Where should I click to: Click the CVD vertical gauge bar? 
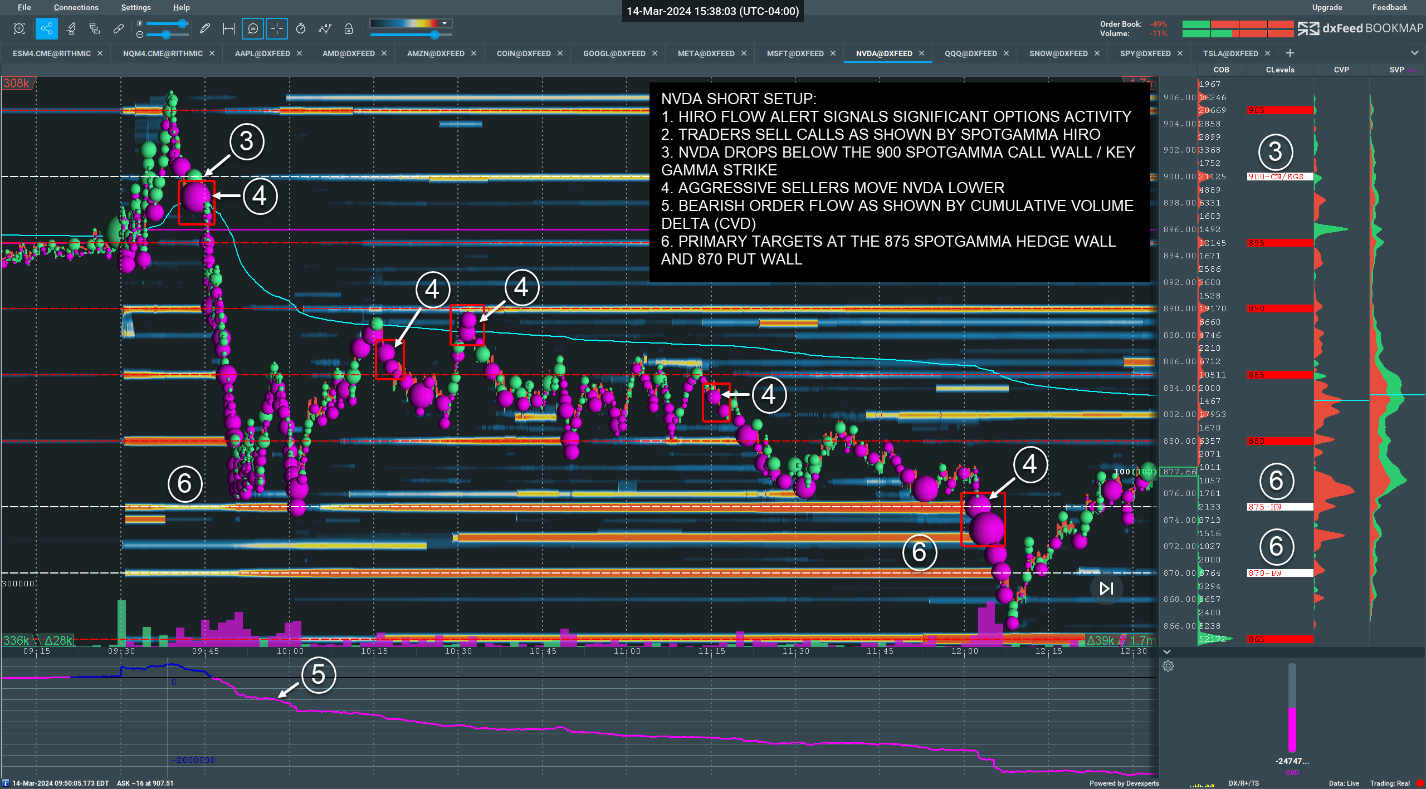[1291, 707]
